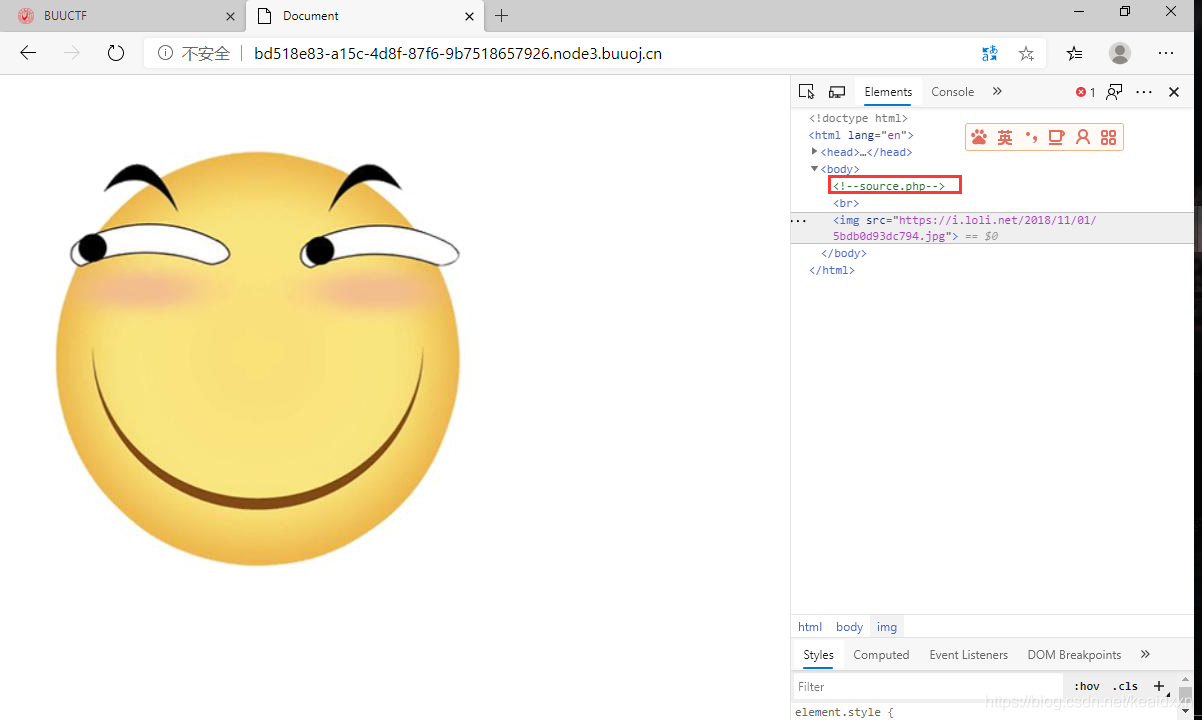Viewport: 1202px width, 720px height.
Task: Toggle the punctuation icon in IME toolbar
Action: coord(1031,138)
